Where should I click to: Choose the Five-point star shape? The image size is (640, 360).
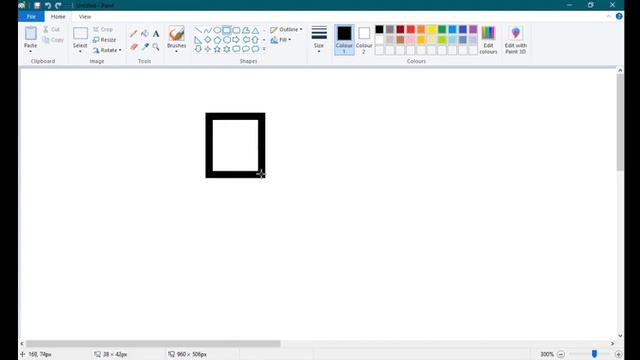[x=217, y=49]
